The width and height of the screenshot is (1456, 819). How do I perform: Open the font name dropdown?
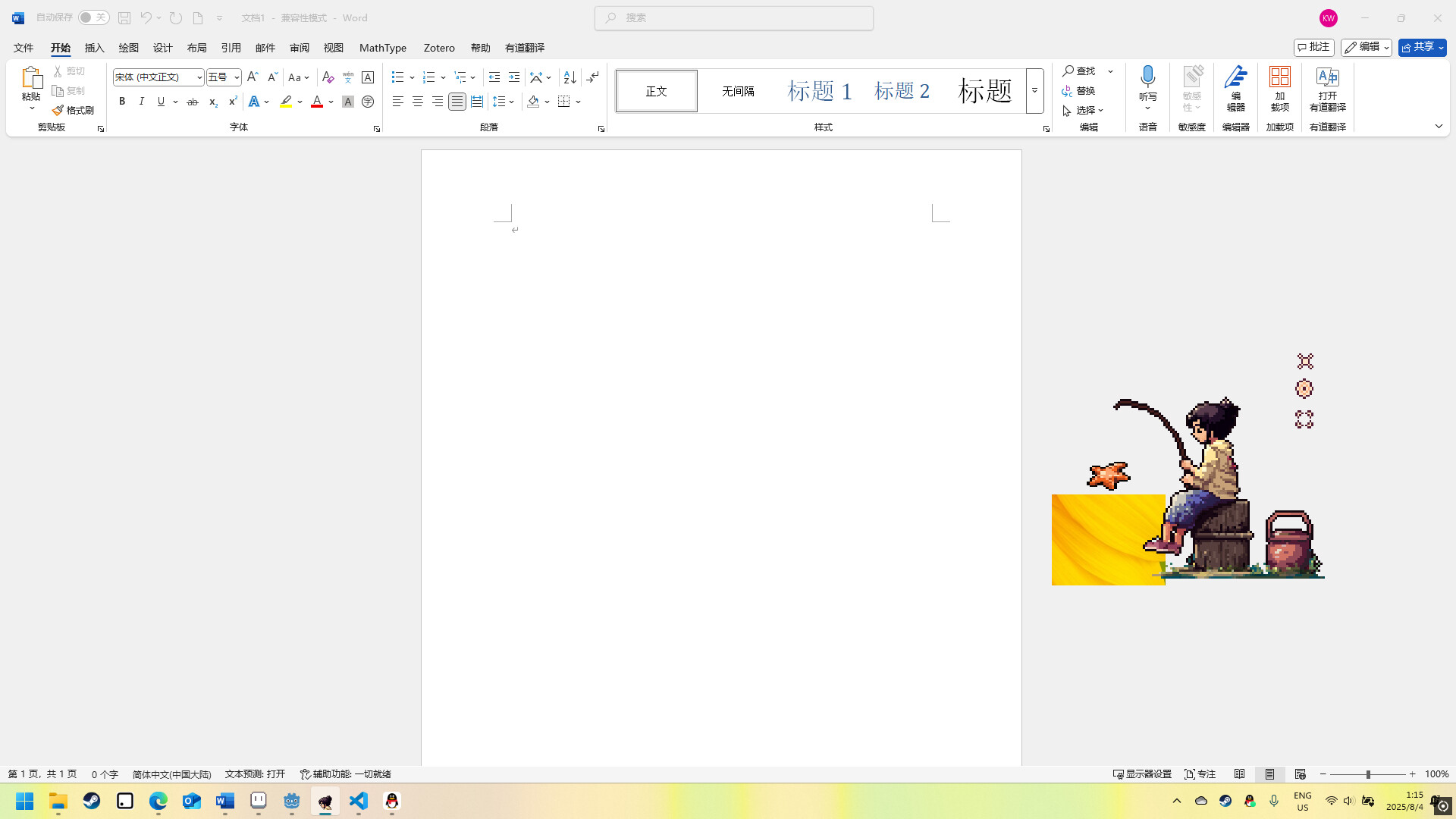point(198,77)
